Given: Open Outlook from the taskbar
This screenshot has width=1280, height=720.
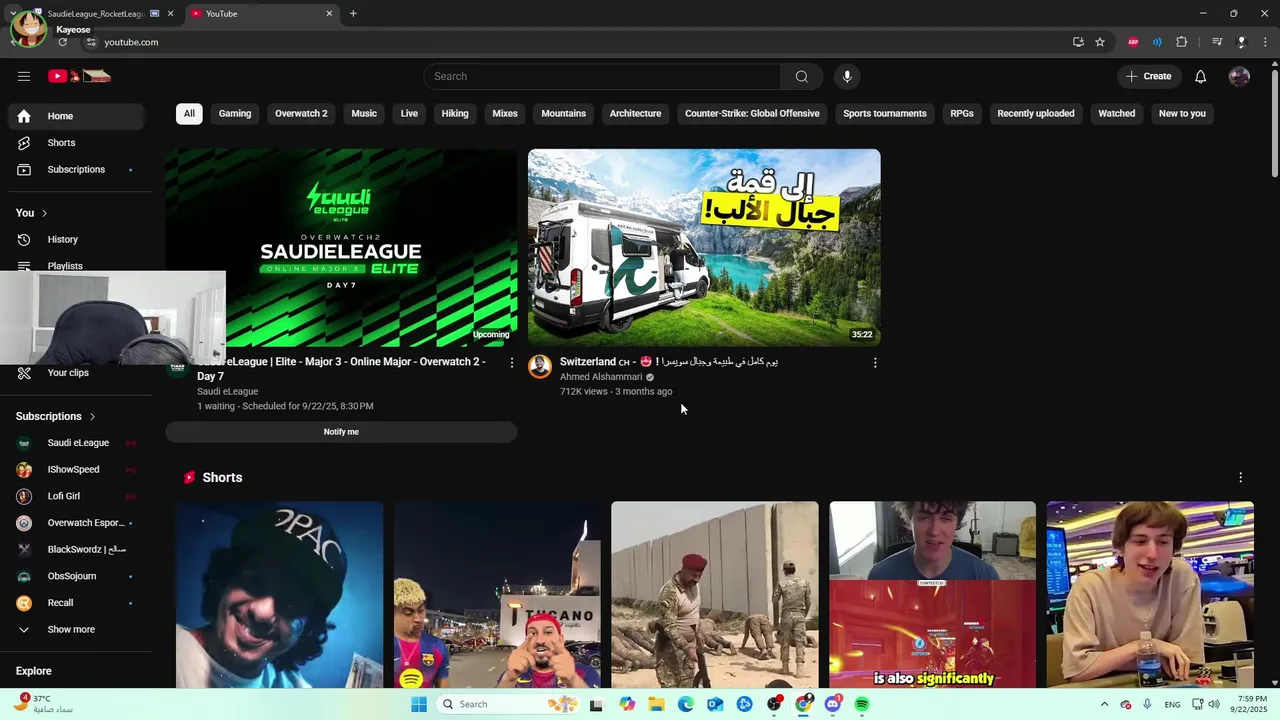Looking at the screenshot, I should 715,704.
